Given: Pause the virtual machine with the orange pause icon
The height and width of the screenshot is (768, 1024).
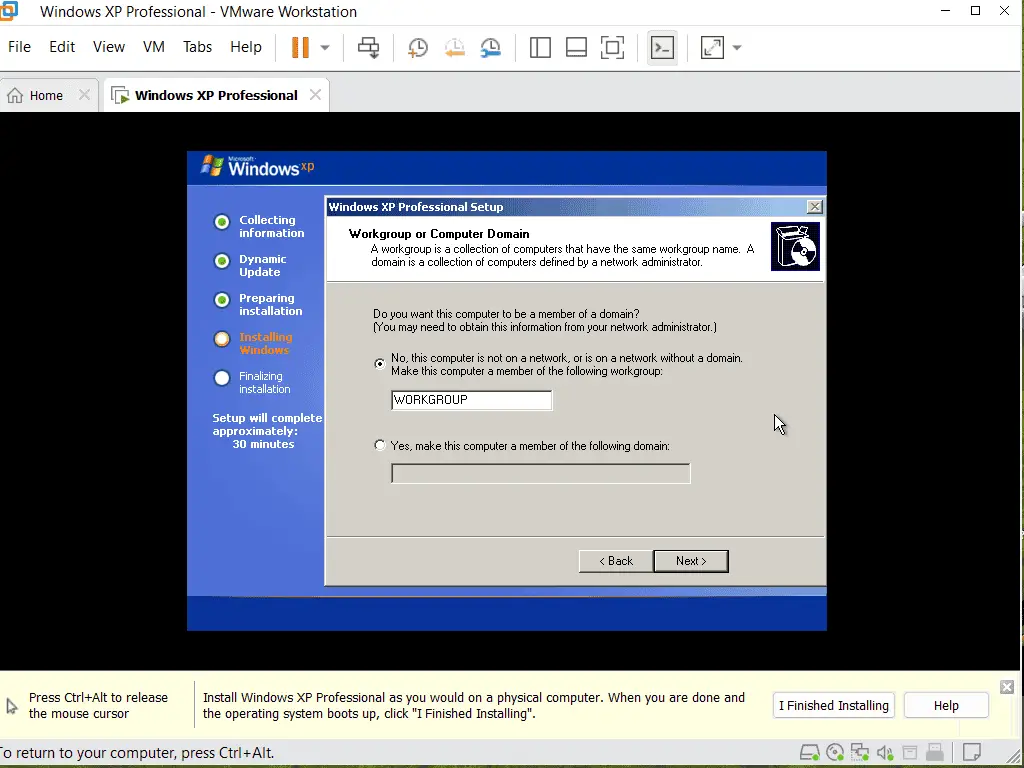Looking at the screenshot, I should [300, 47].
